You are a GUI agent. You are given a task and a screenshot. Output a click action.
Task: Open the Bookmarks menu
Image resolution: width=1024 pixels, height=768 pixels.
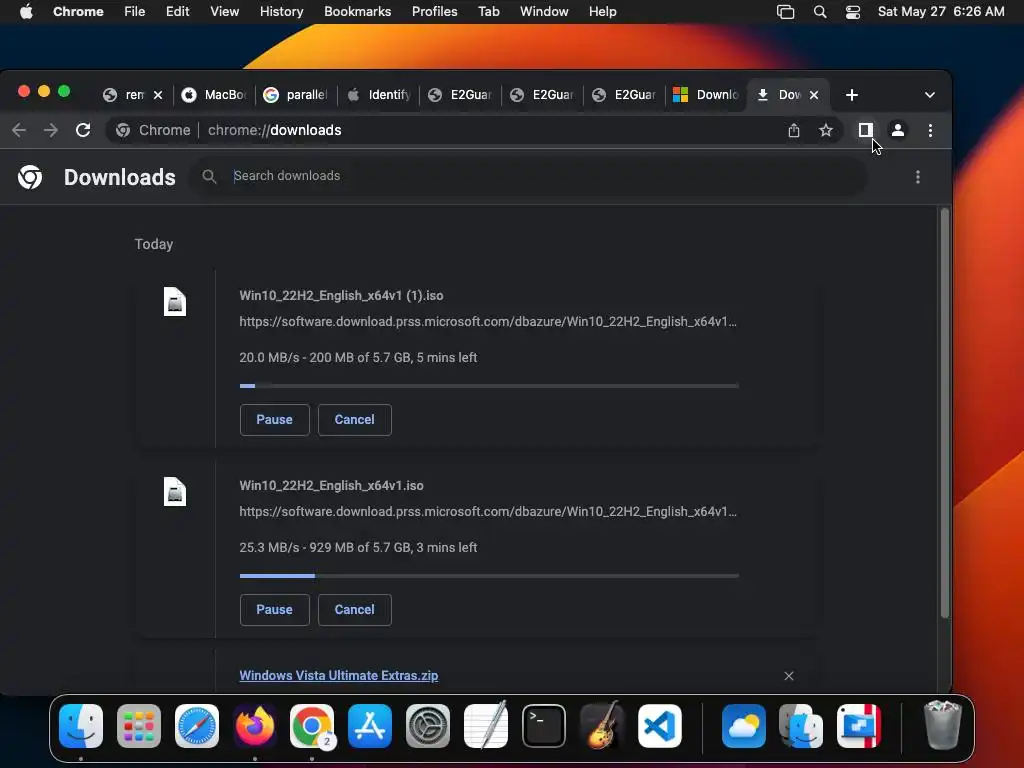(x=357, y=12)
